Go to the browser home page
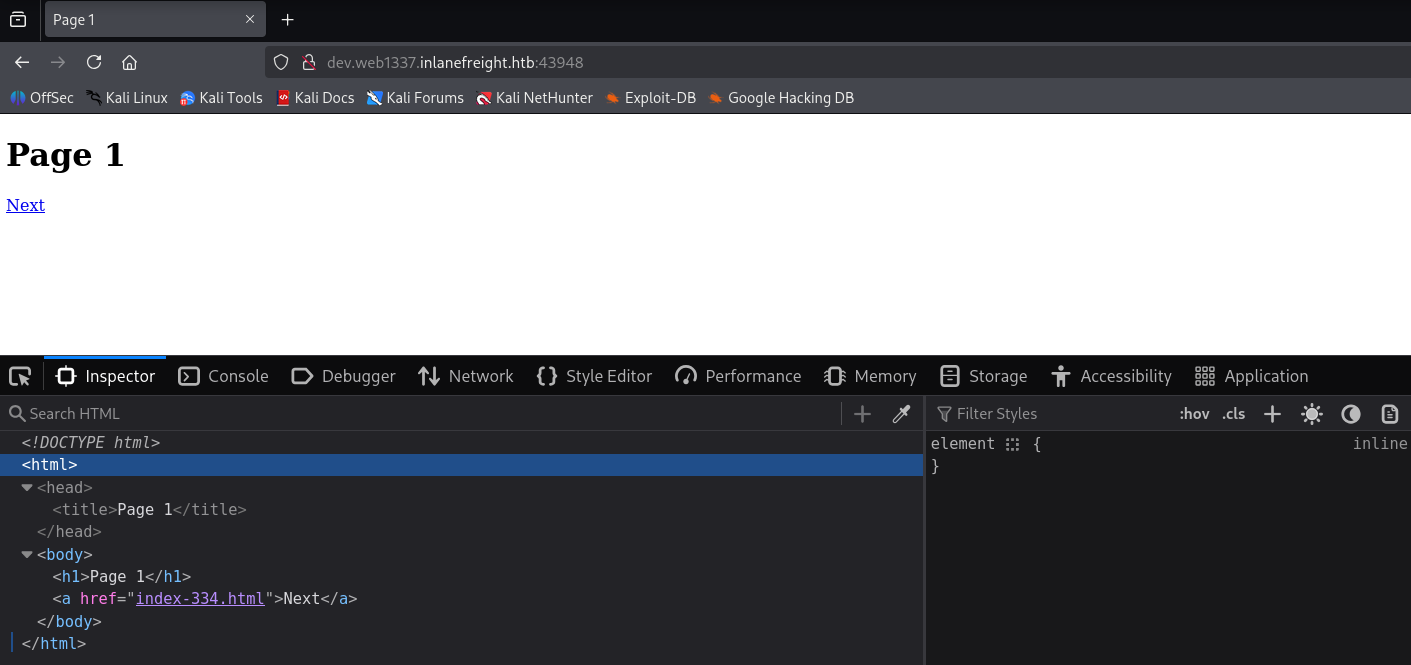Viewport: 1411px width, 665px height. 129,62
